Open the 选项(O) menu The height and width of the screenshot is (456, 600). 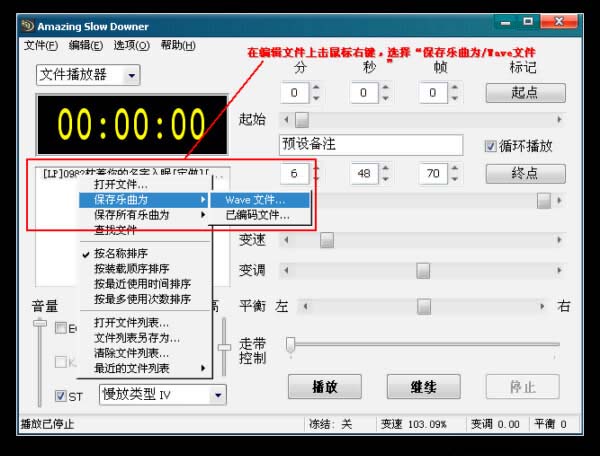point(132,46)
